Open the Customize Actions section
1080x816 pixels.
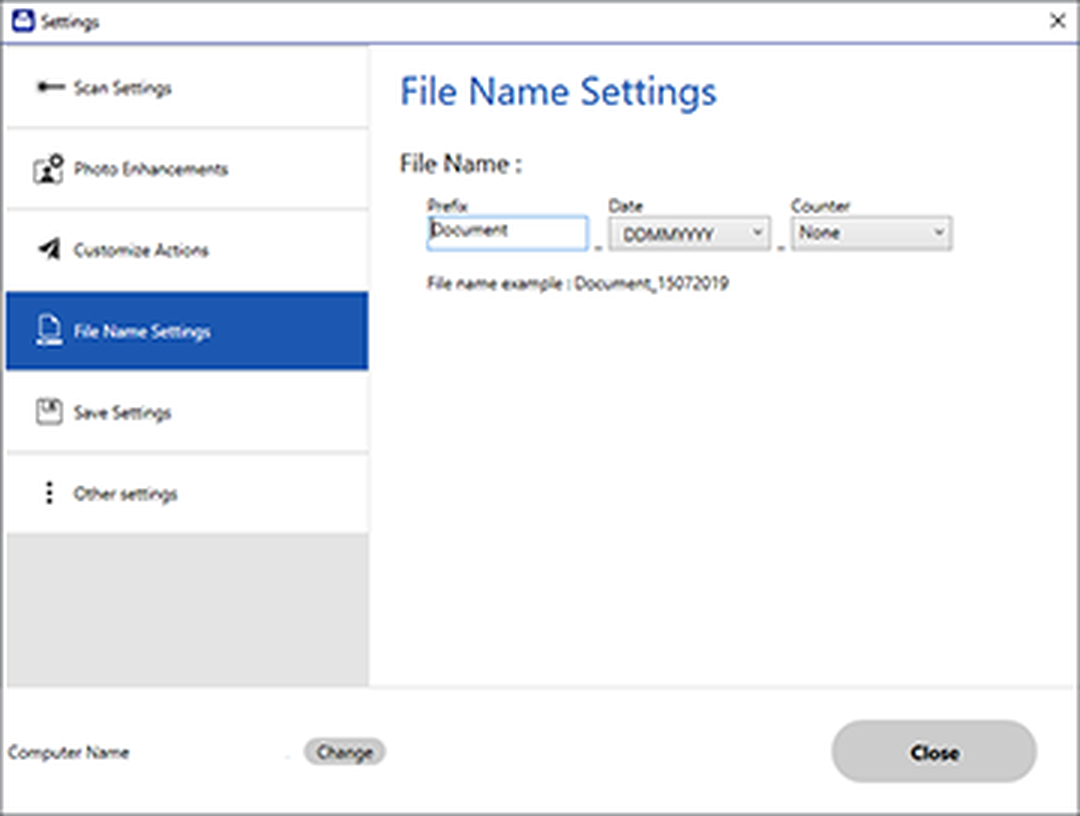(187, 250)
